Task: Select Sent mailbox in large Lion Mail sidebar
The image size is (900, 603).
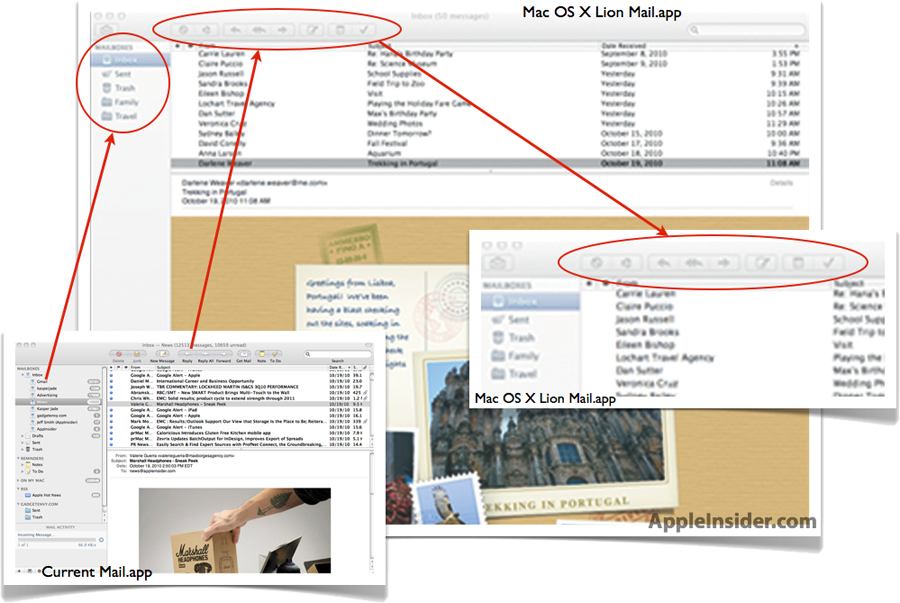Action: point(117,74)
